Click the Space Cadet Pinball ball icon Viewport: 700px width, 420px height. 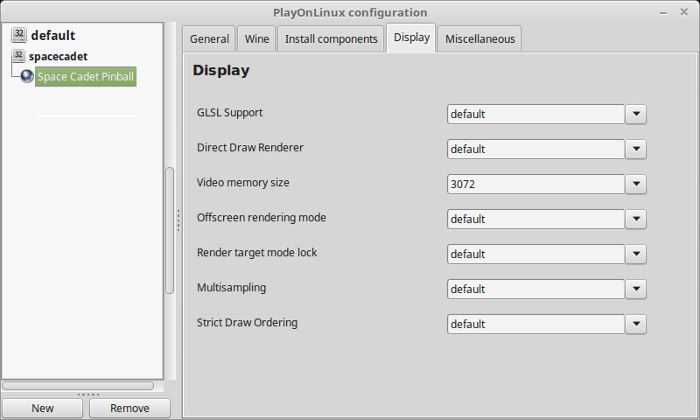coord(27,77)
